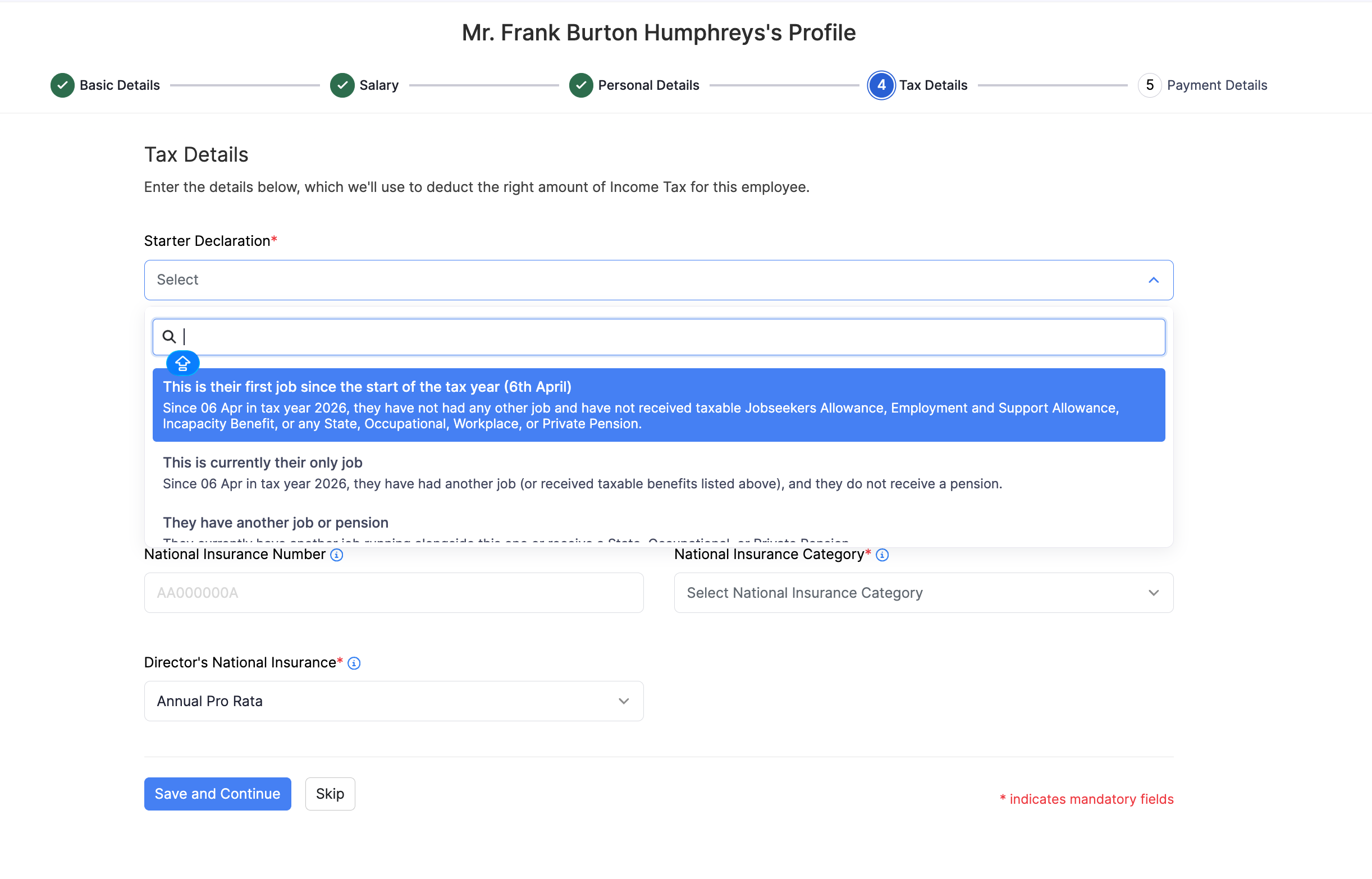
Task: Click the Skip button
Action: 330,793
